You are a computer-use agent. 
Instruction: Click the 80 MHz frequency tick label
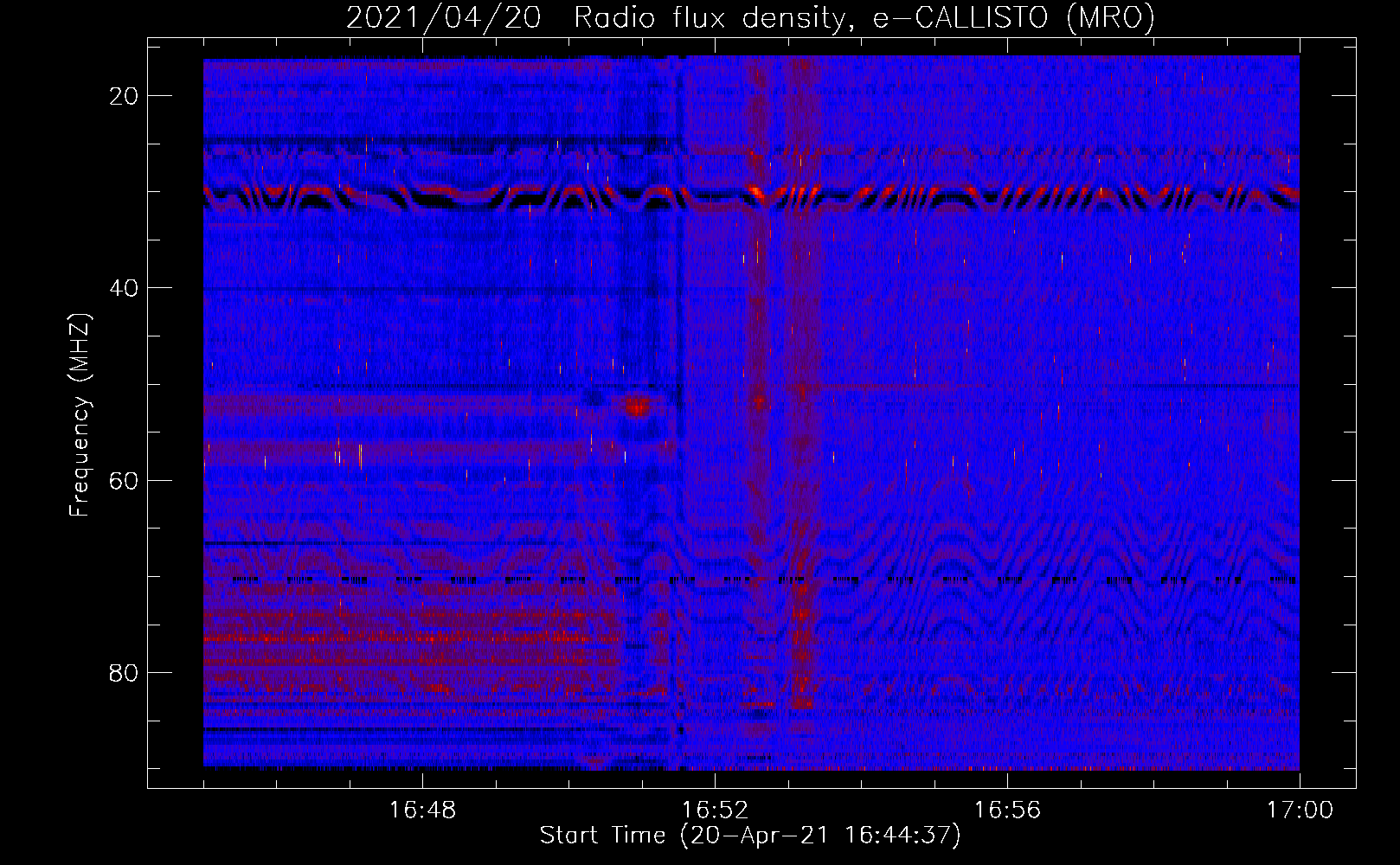tap(124, 672)
